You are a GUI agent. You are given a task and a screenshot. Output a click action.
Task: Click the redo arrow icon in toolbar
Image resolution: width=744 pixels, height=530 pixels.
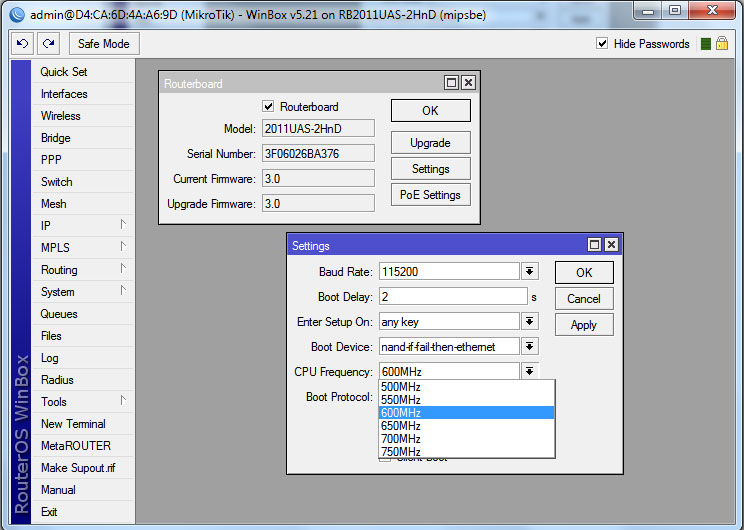coord(48,44)
